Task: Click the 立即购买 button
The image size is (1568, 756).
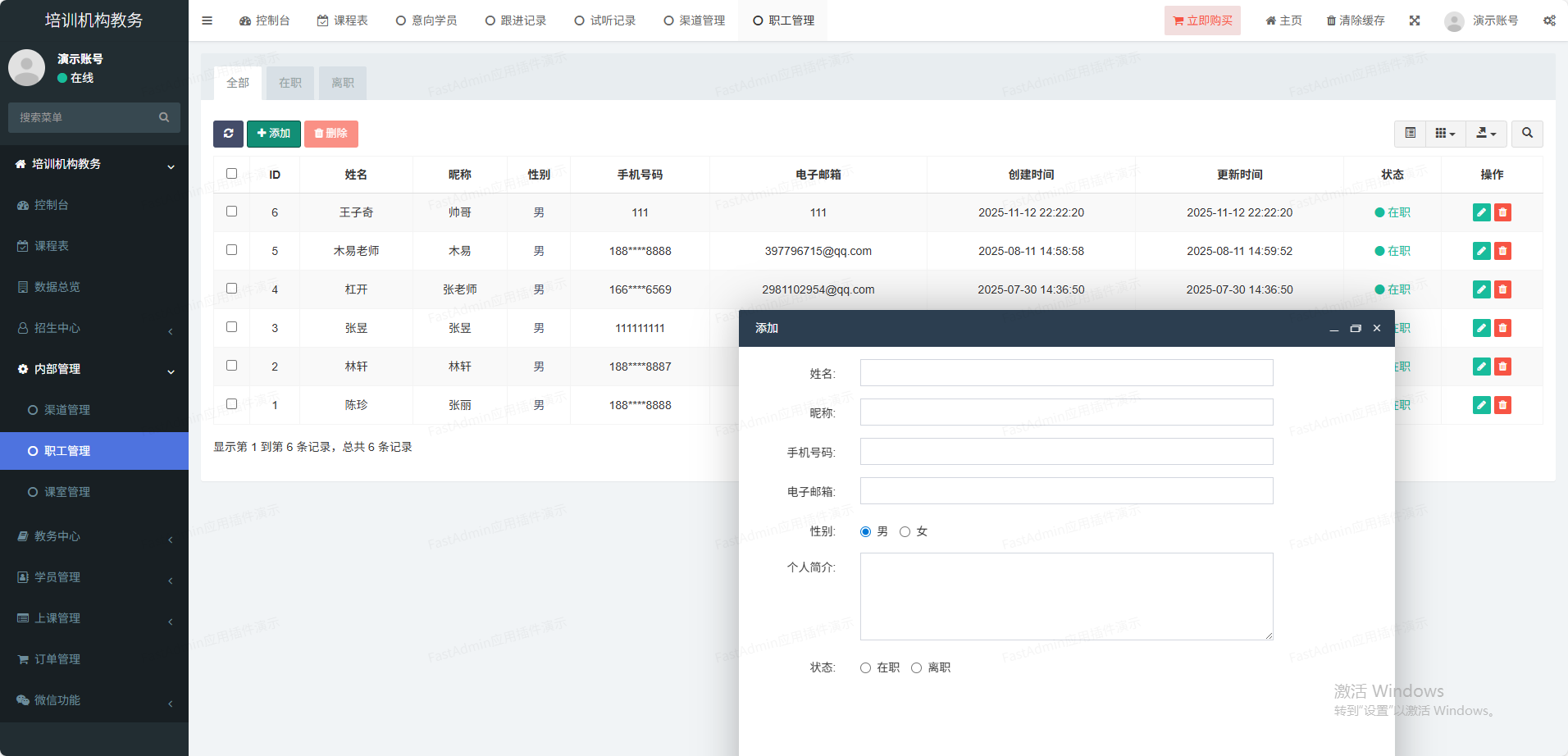Action: (1202, 20)
